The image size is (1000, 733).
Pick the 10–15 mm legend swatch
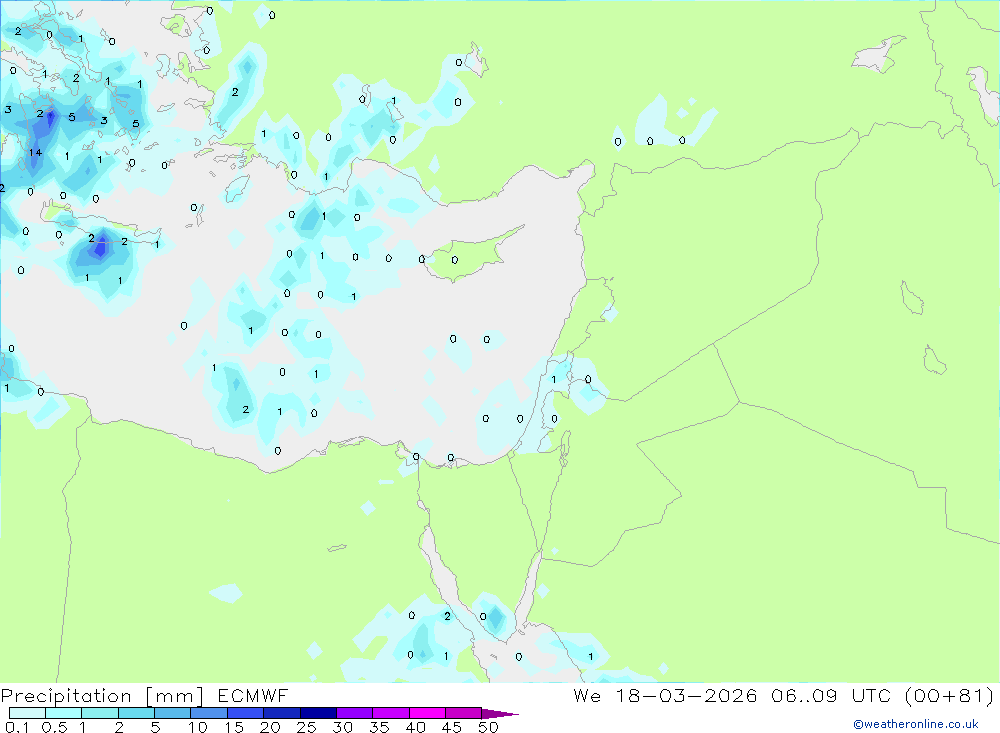pyautogui.click(x=209, y=713)
